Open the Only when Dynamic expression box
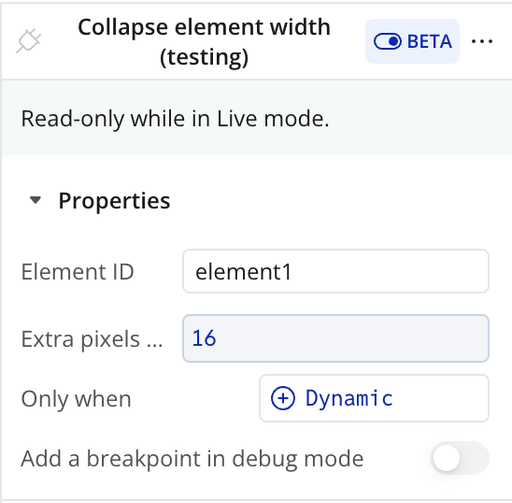512x503 pixels. click(374, 398)
